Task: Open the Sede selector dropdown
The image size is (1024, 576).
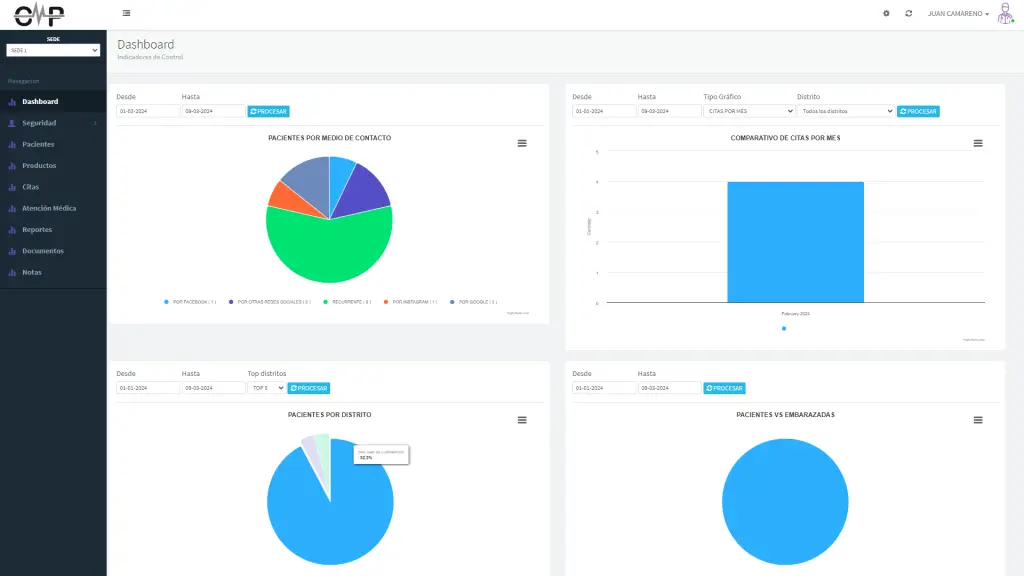Action: (x=53, y=50)
